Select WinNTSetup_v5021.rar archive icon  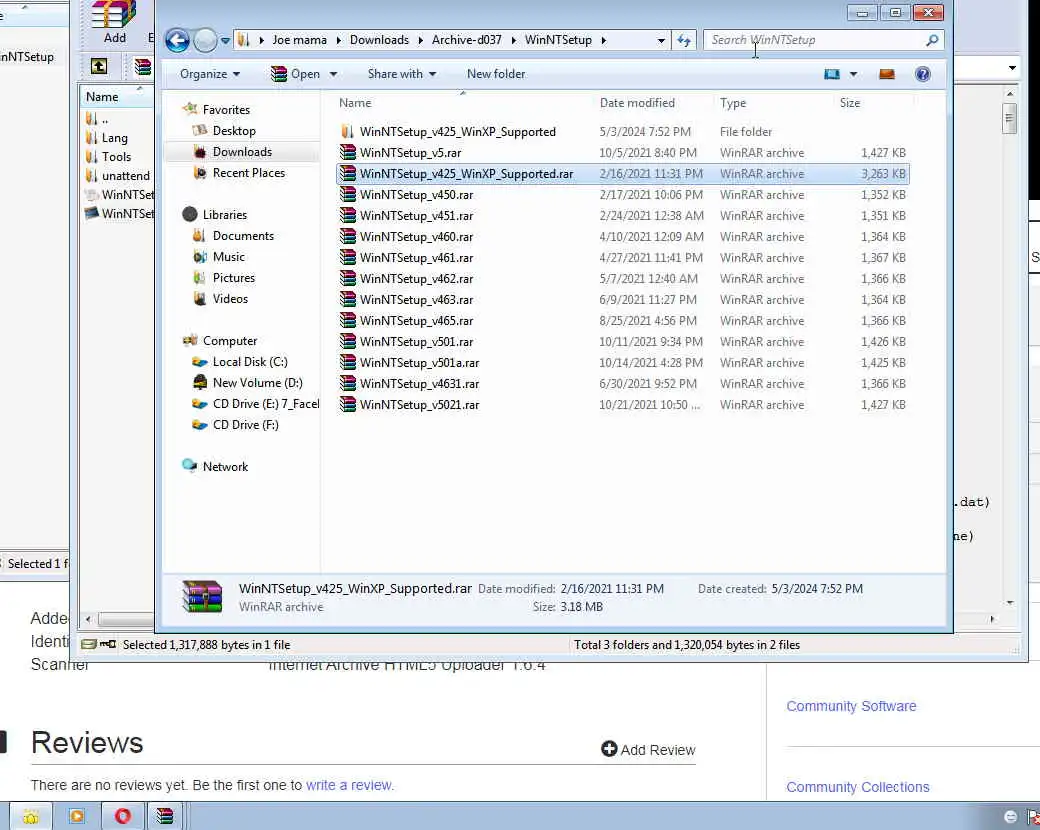pos(348,405)
